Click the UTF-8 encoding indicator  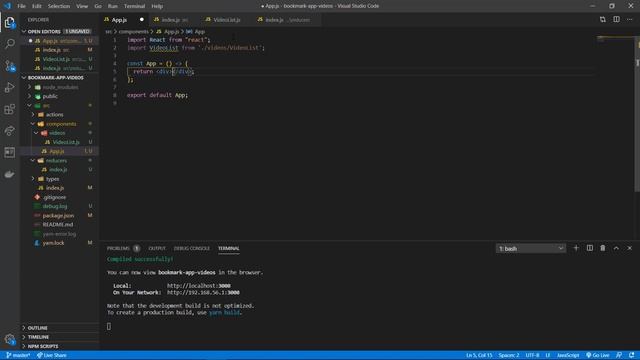click(532, 355)
